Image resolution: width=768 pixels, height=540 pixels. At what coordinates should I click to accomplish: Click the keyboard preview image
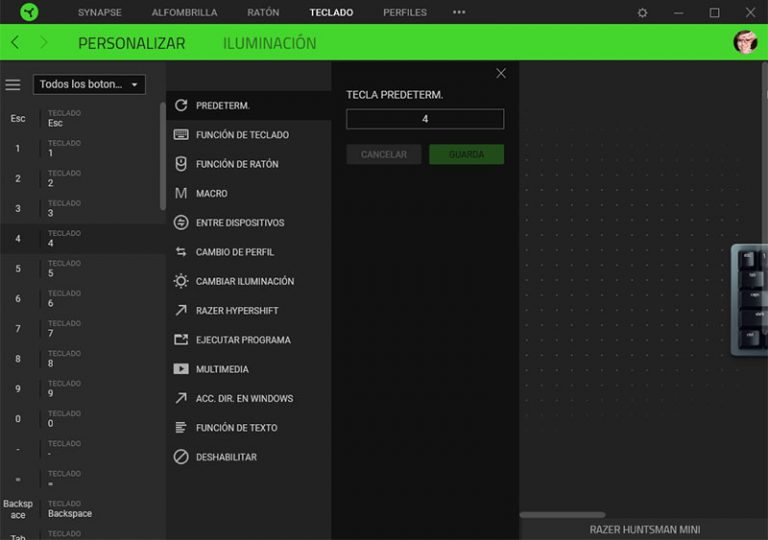pos(749,300)
